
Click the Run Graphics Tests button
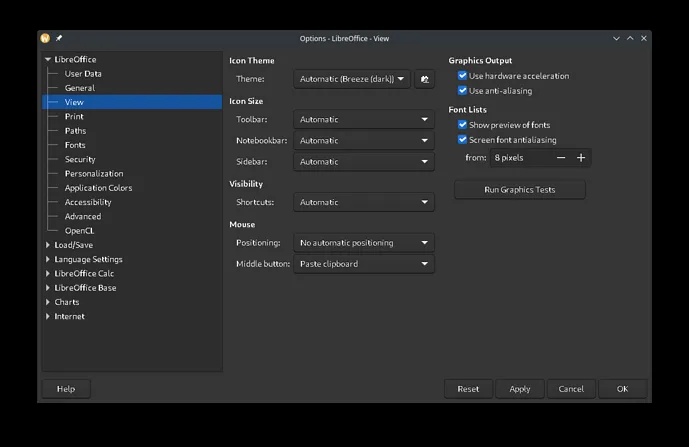tap(519, 189)
